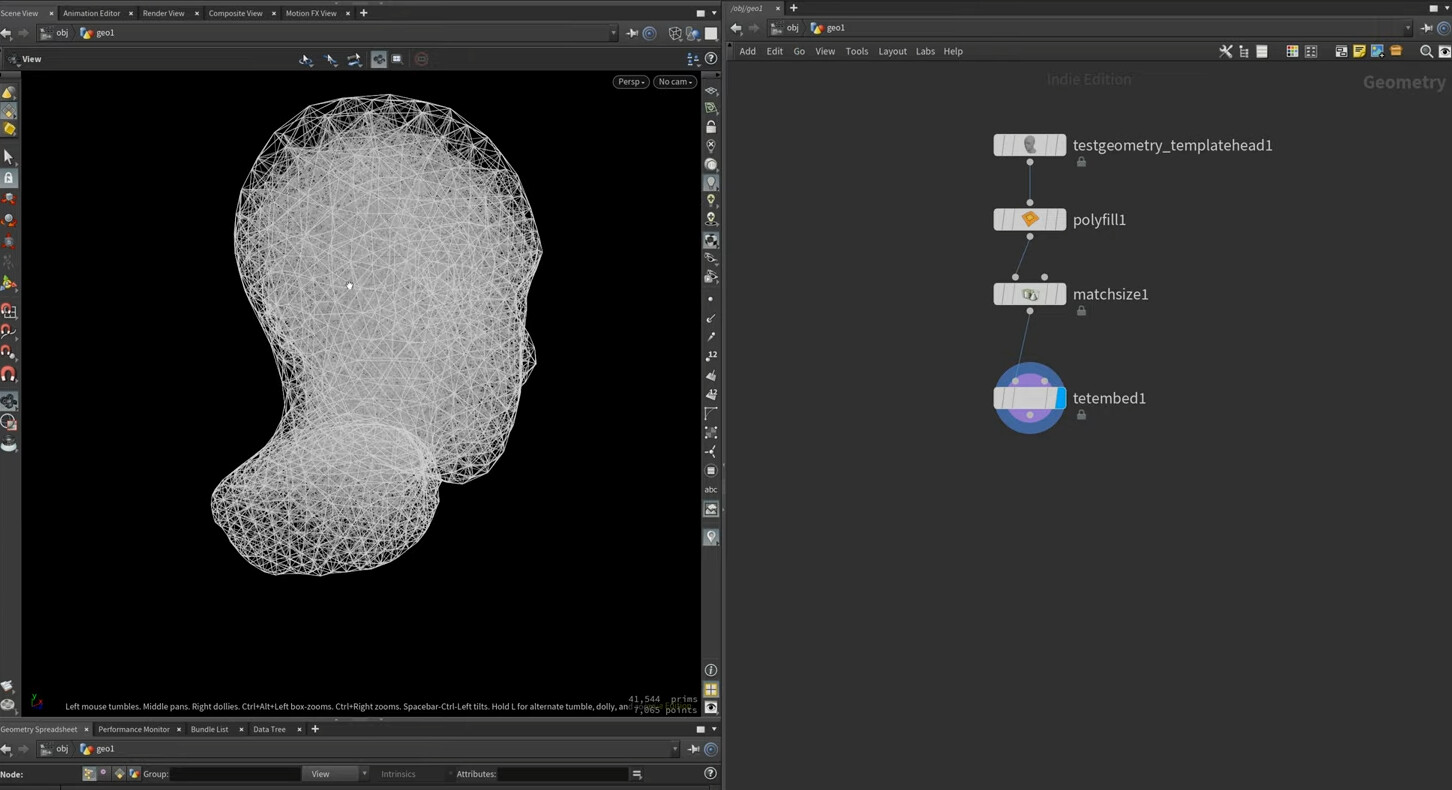Click the attribute filter list icon
This screenshot has height=790, width=1452.
(637, 774)
